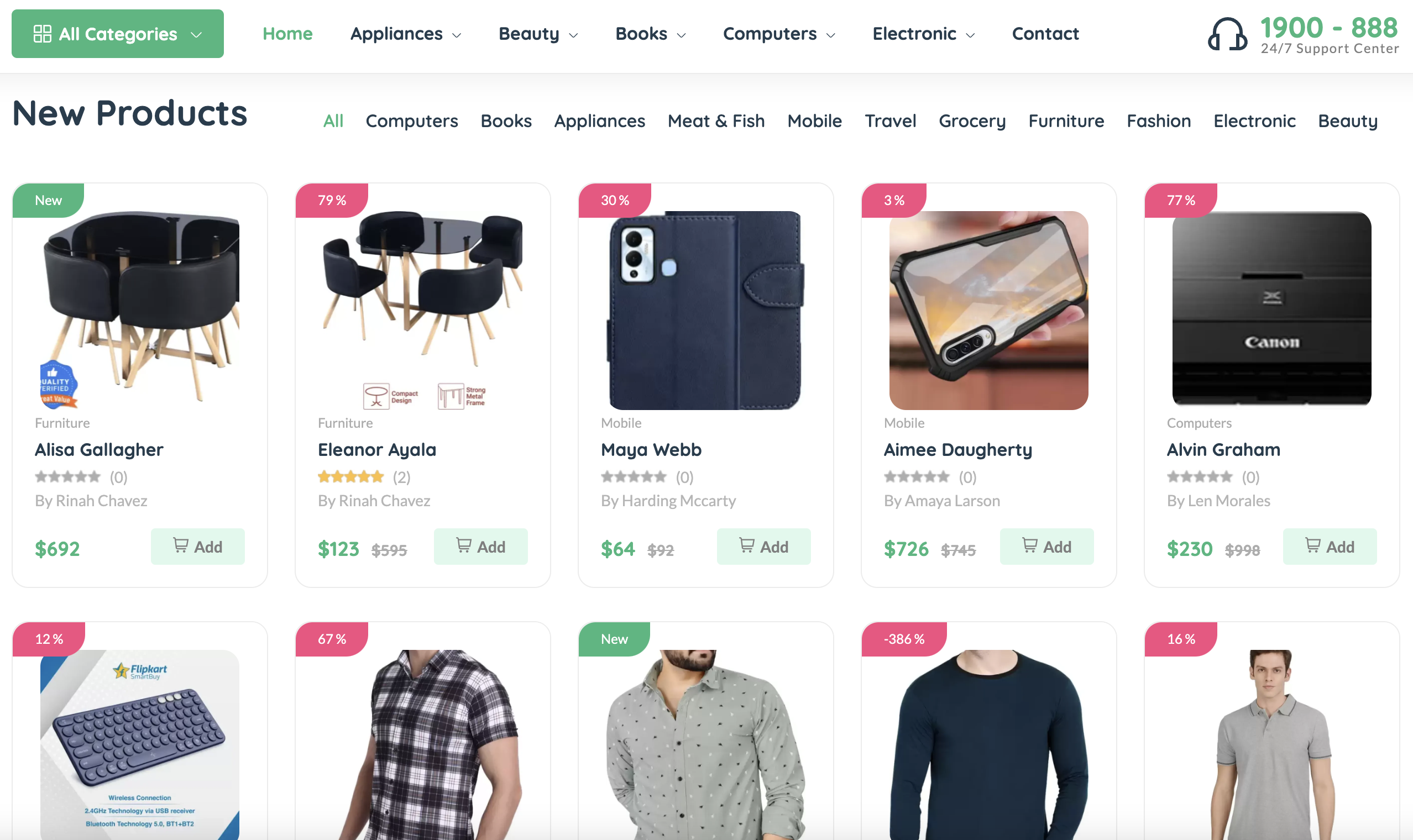
Task: Click cart icon on Maya Webb's Add button
Action: point(747,545)
